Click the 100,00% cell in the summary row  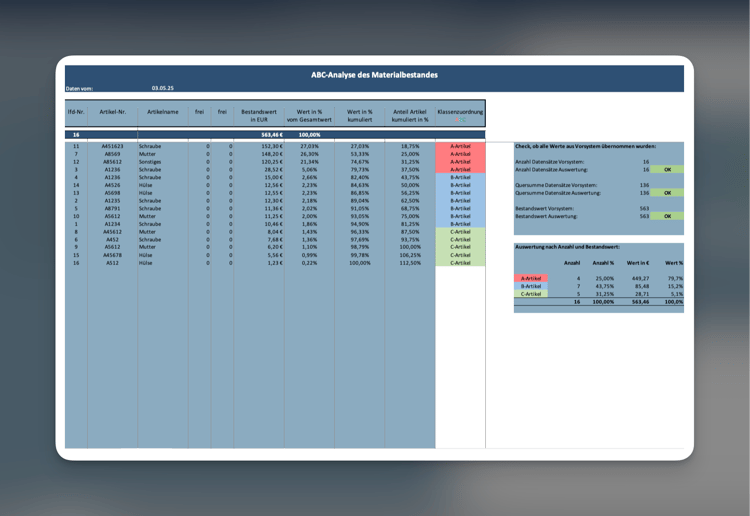[x=309, y=135]
